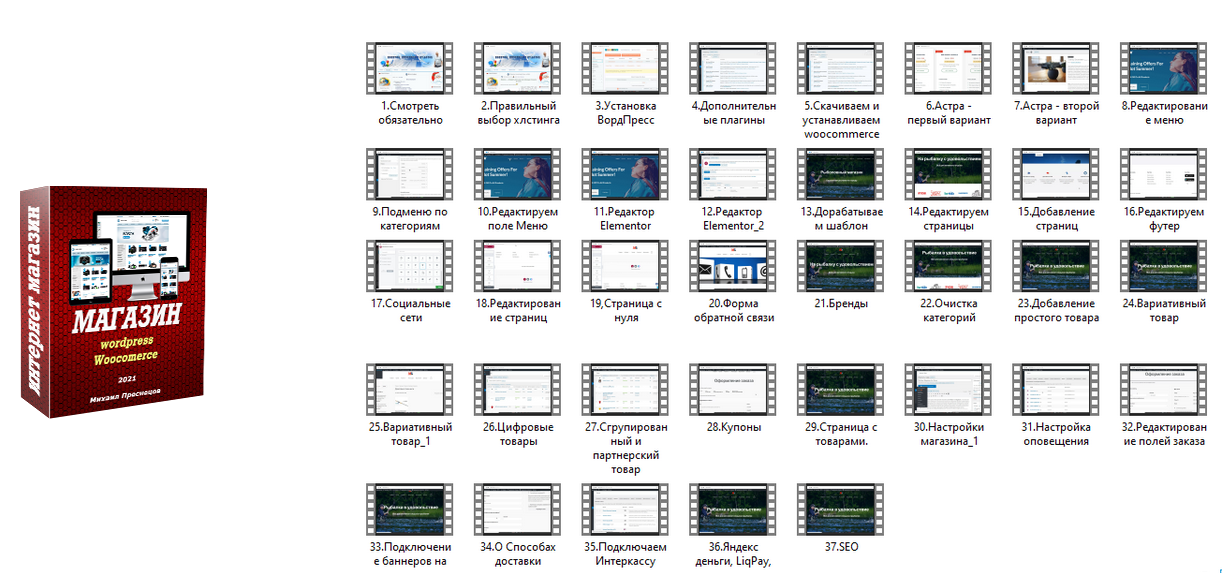The height and width of the screenshot is (573, 1229).
Task: Click 20.Форма обратной связи video icon
Action: (732, 268)
